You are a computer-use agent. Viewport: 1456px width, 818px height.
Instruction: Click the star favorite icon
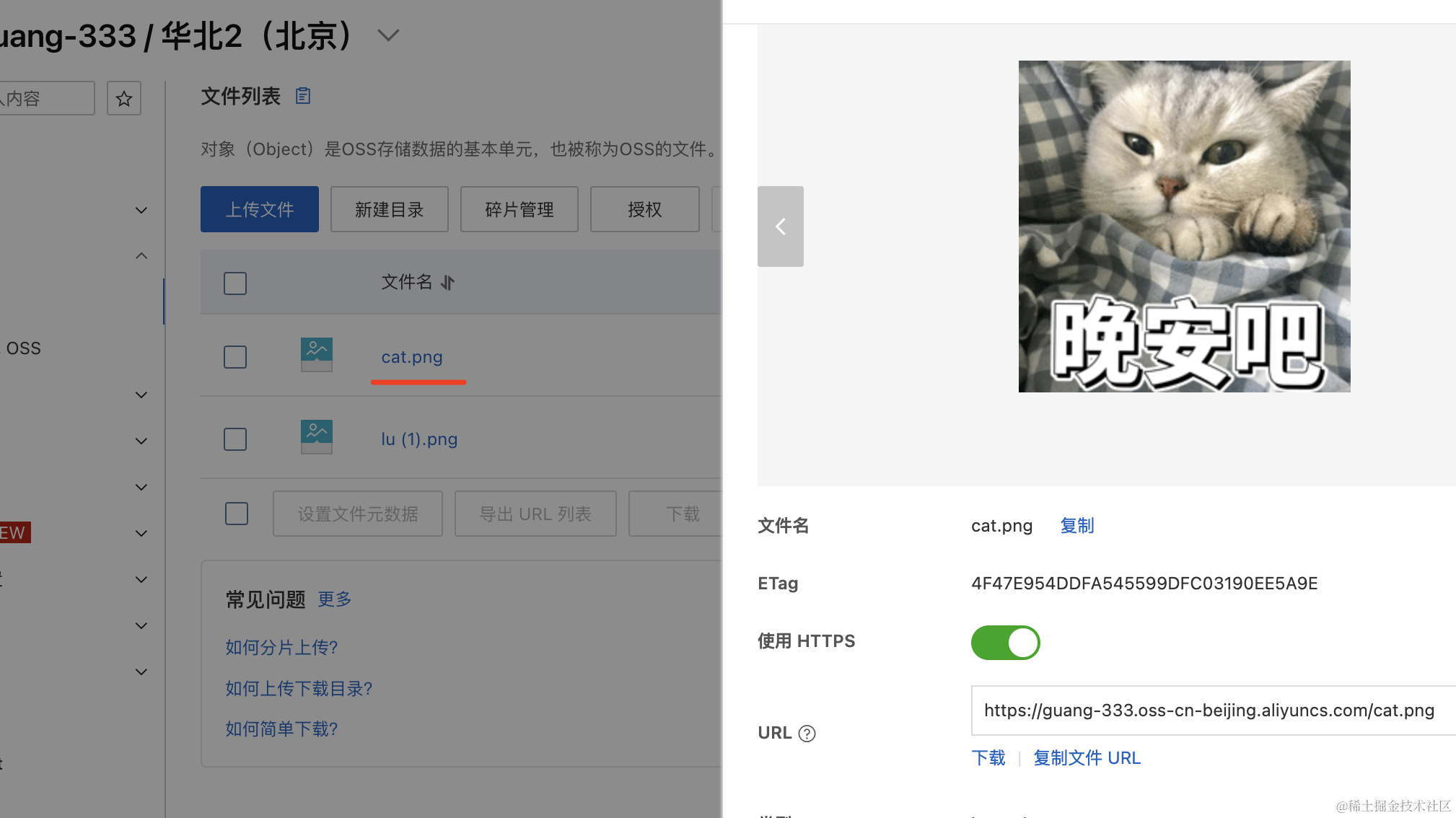(124, 99)
